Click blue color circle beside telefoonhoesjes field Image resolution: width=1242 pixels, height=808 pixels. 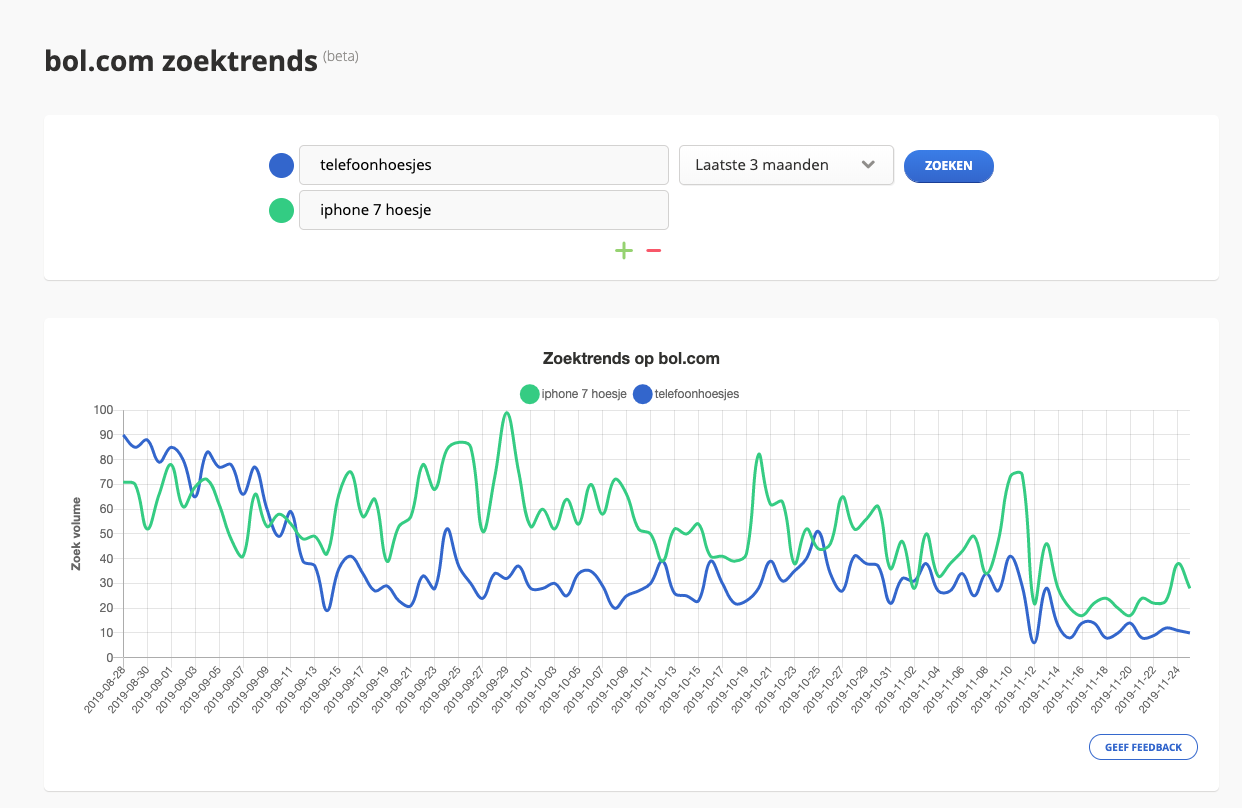281,165
